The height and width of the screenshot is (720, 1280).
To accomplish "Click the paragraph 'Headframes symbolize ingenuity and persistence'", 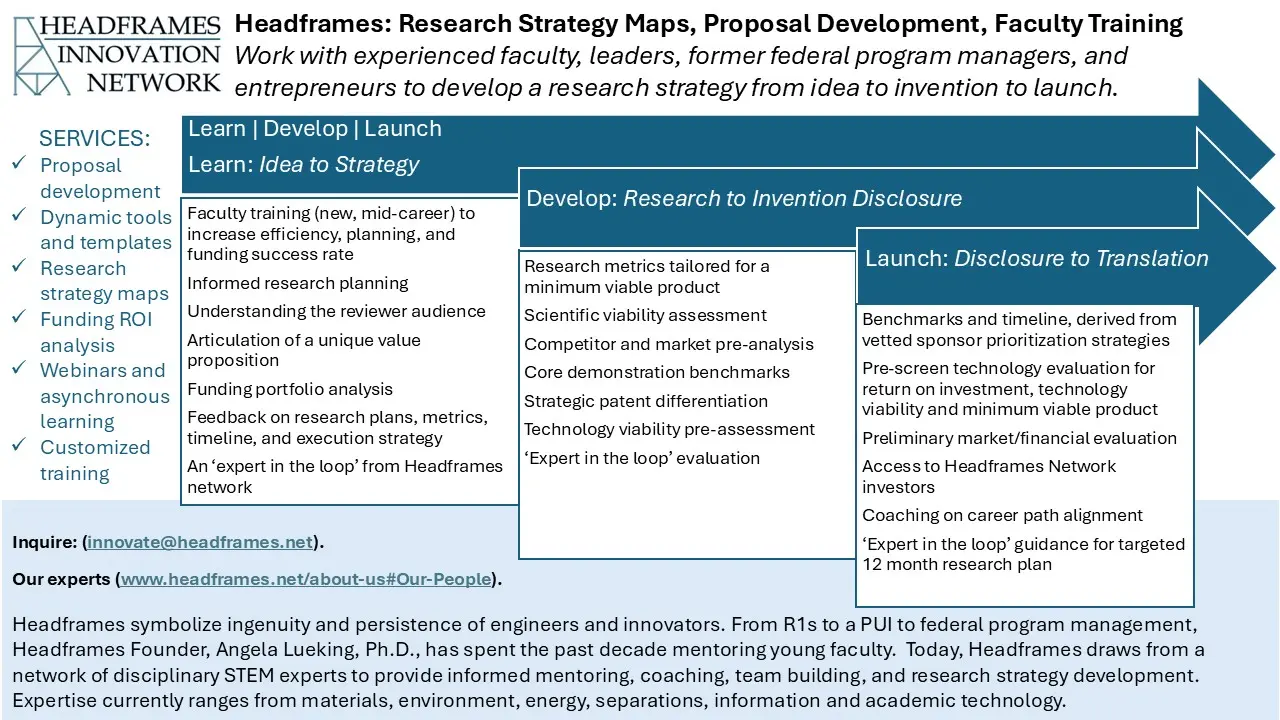I will (608, 663).
